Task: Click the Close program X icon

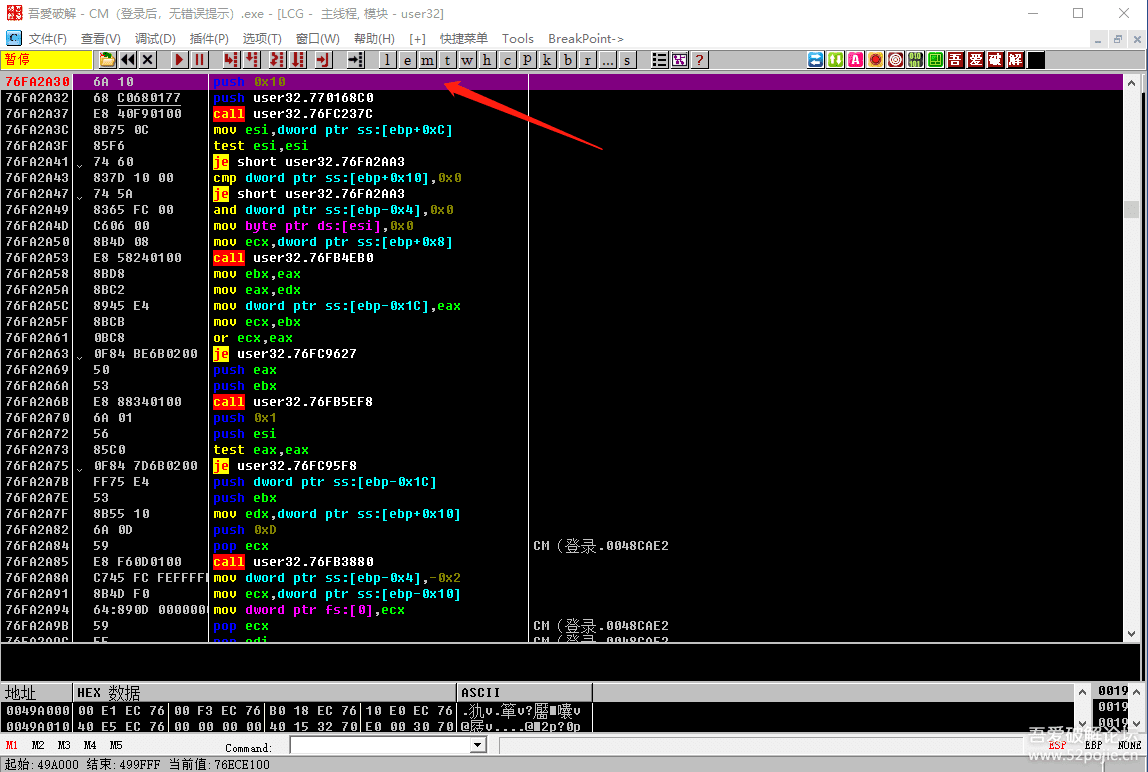Action: tap(148, 60)
